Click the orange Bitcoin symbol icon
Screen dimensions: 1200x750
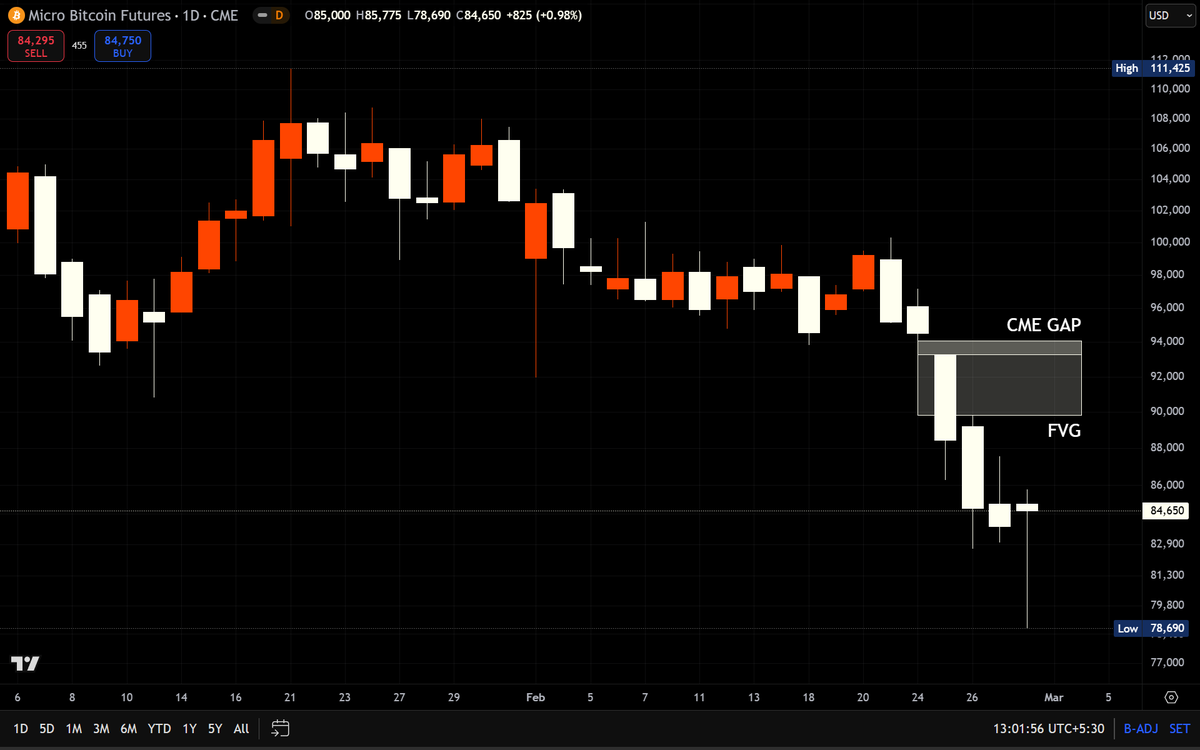click(14, 16)
